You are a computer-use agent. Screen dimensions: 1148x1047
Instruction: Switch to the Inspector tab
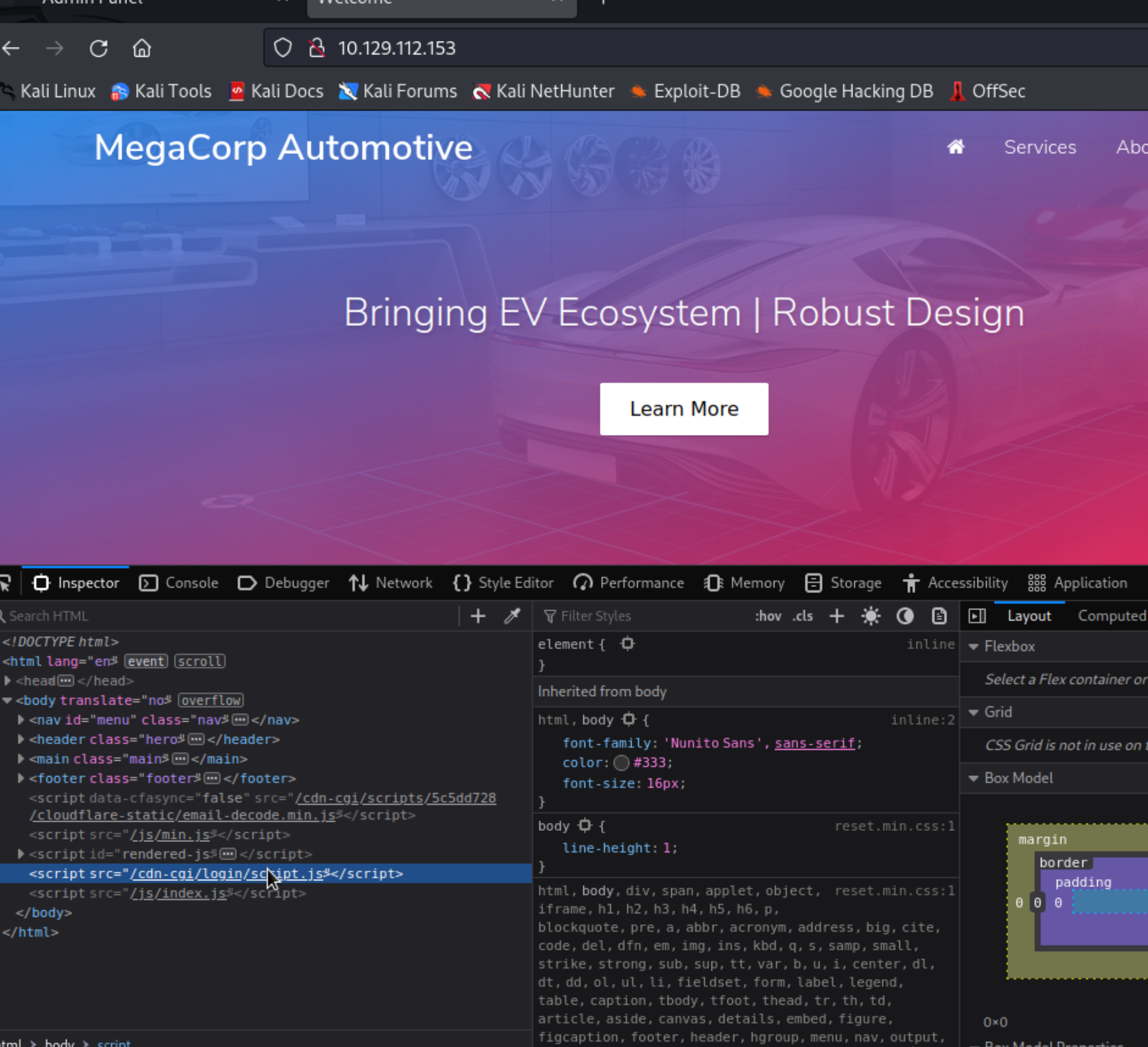pyautogui.click(x=75, y=583)
